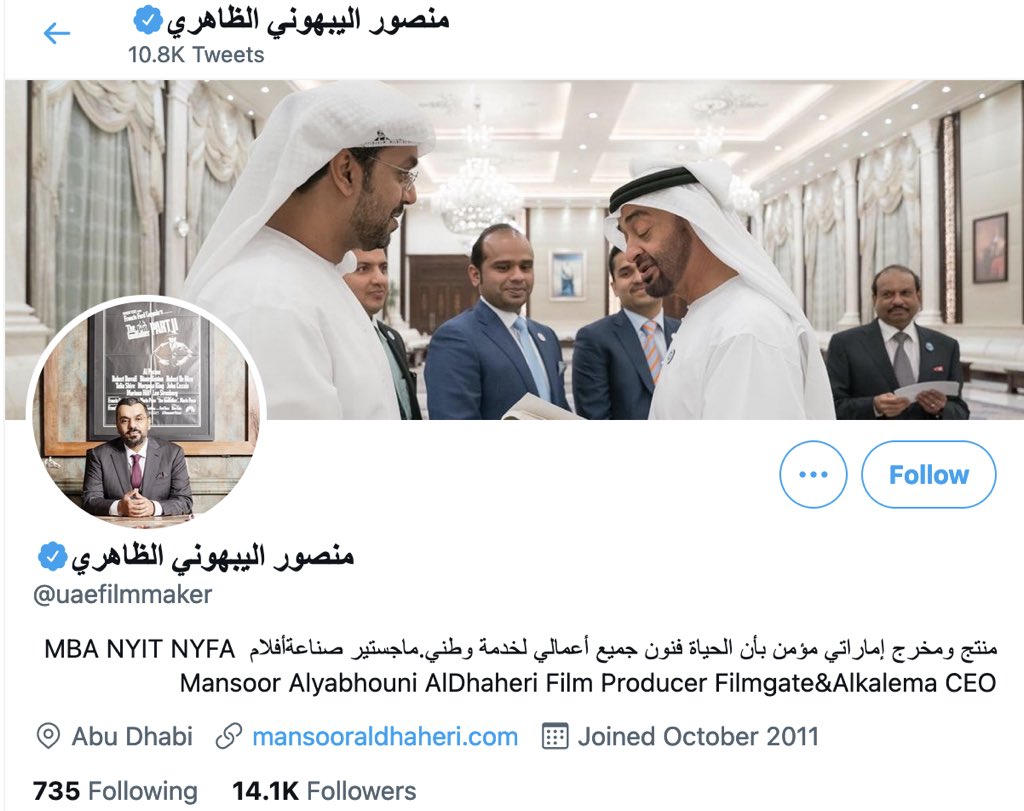Click the Arabic name in top header
The image size is (1024, 811).
[308, 20]
